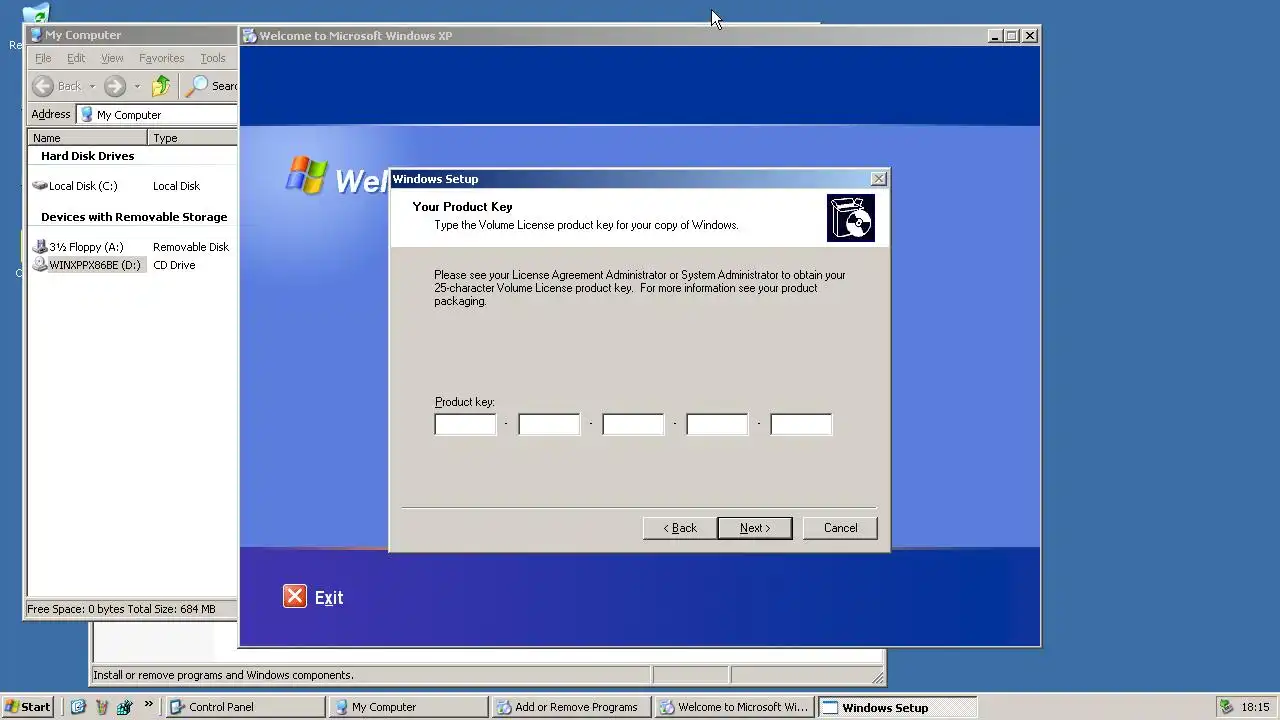The height and width of the screenshot is (720, 1280).
Task: Open File menu in My Computer
Action: click(43, 58)
